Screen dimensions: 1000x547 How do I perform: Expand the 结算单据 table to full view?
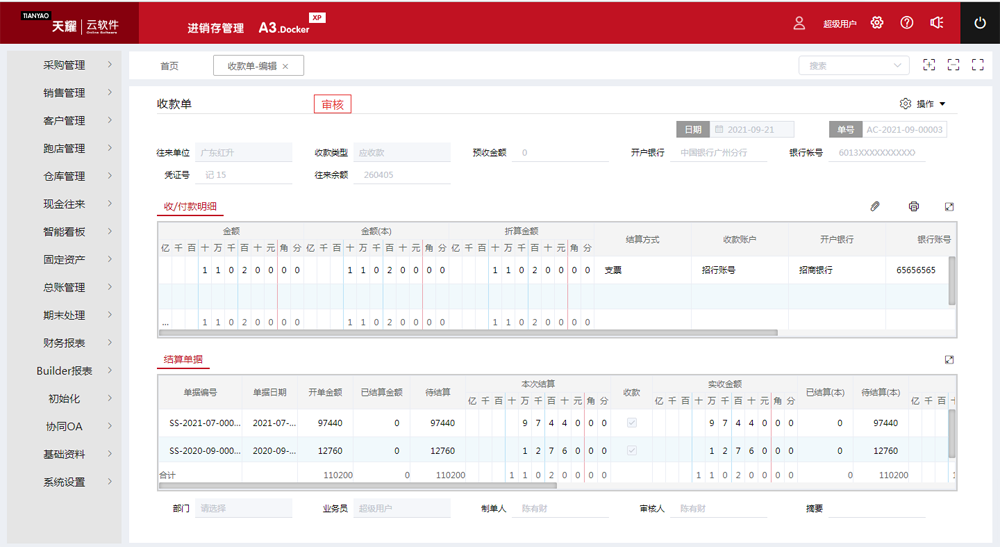949,359
